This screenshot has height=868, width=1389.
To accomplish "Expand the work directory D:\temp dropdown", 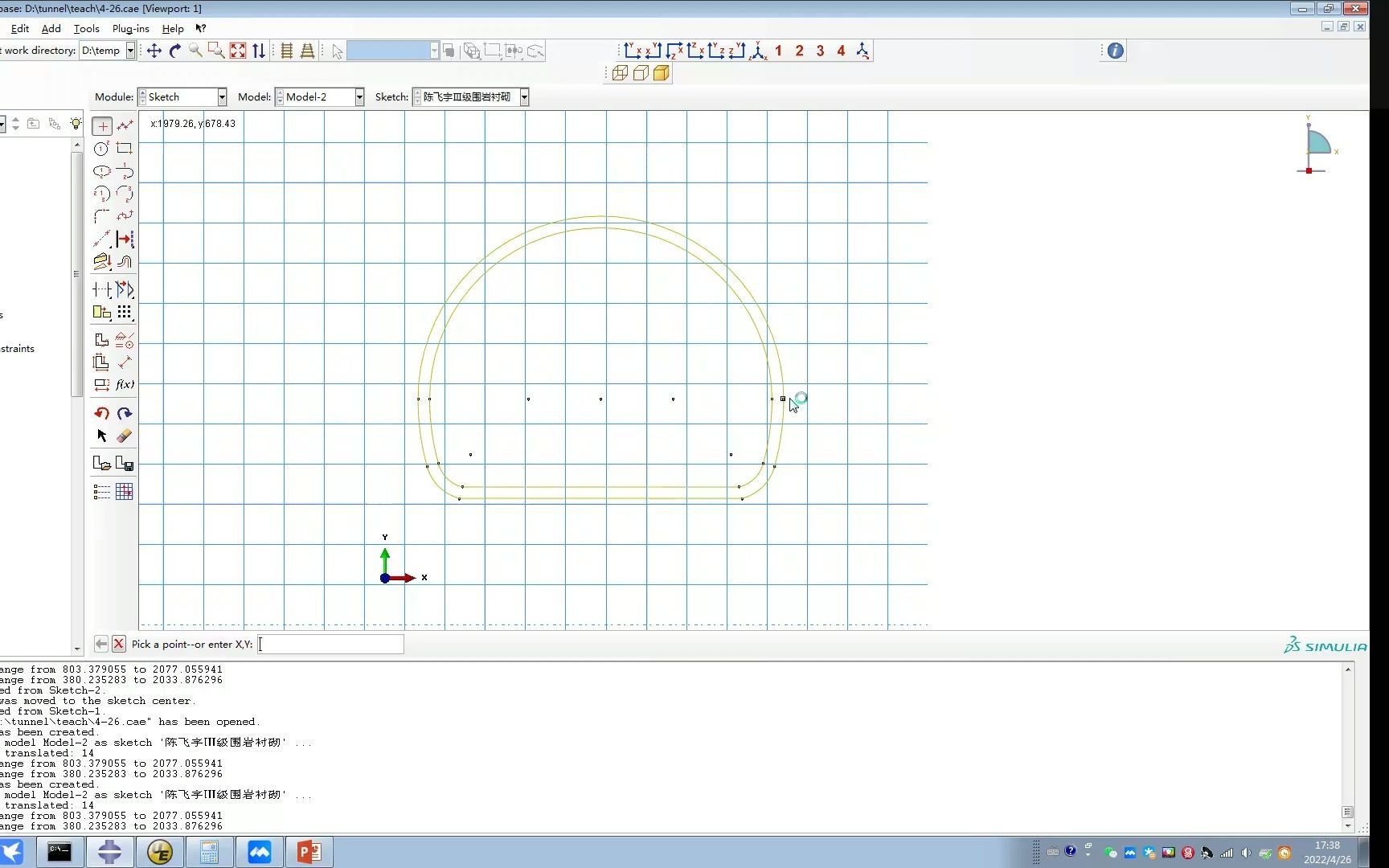I will 130,51.
